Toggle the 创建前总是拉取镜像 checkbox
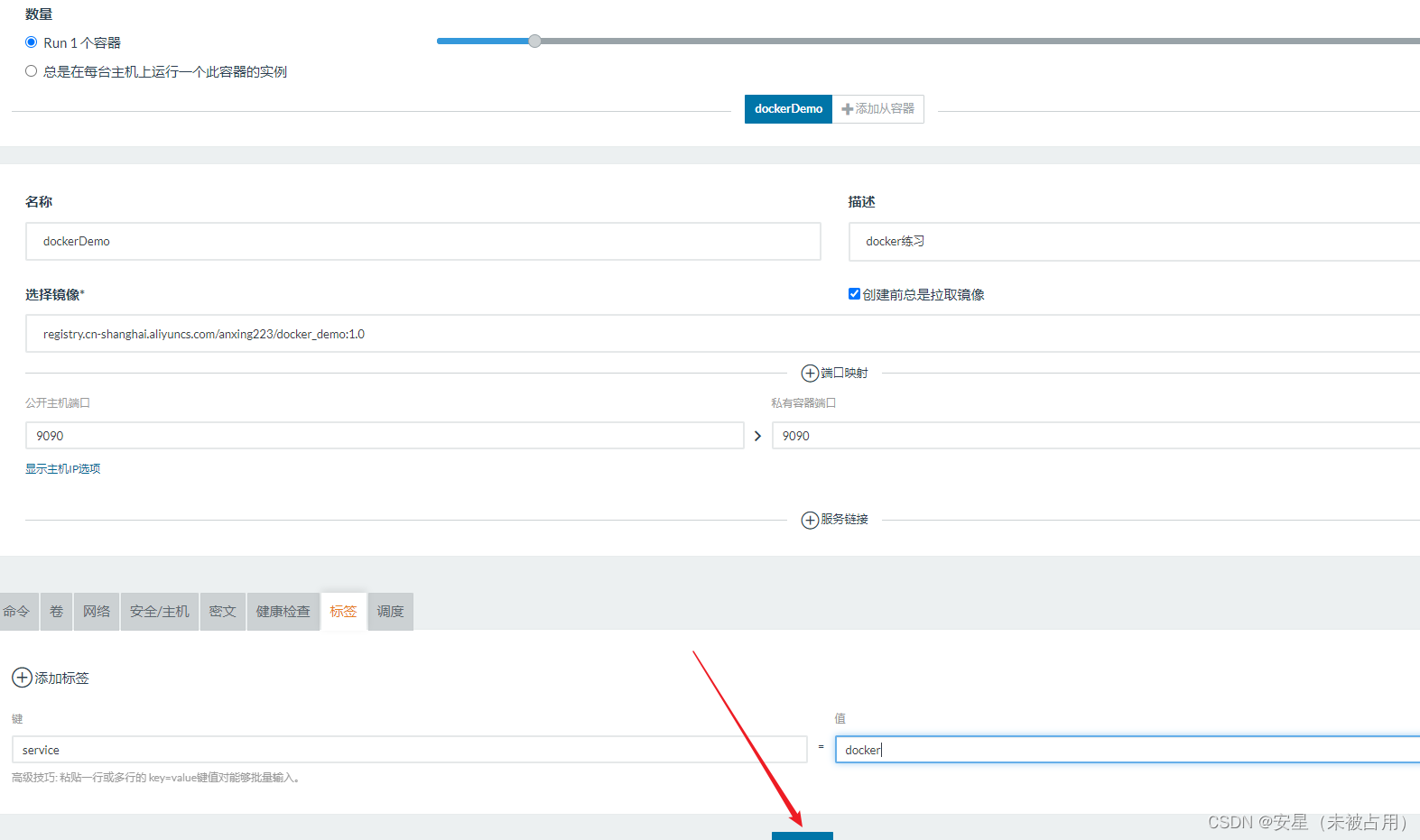 (854, 294)
